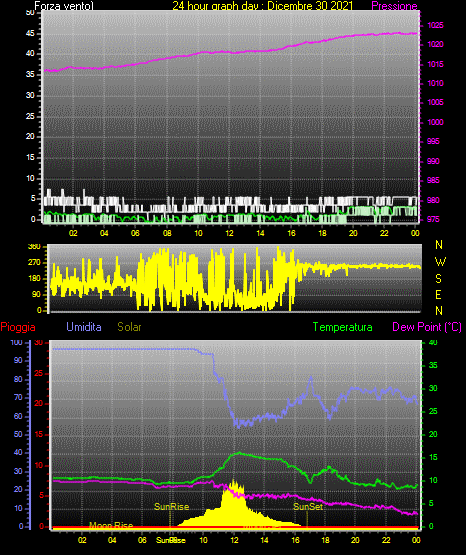This screenshot has height=555, width=466.
Task: Click the yellow W compass letter
Action: pos(440,262)
